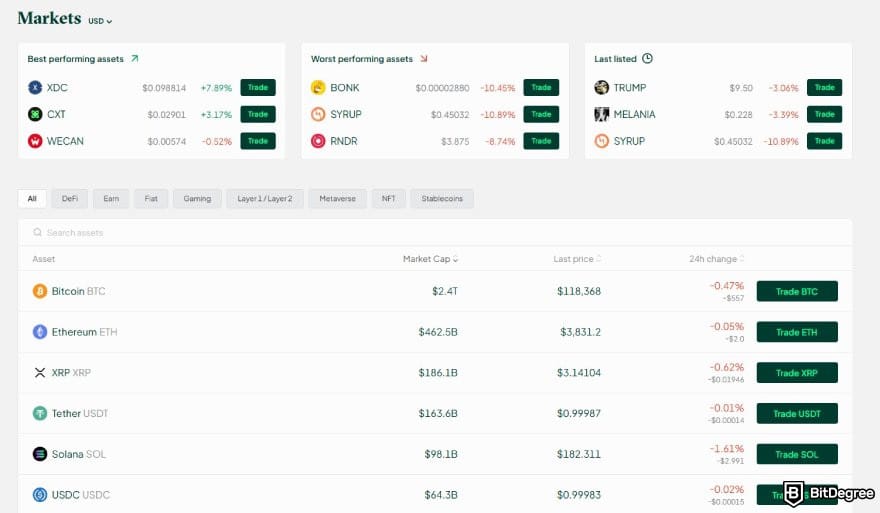
Task: Click Bitcoin's $118,368 last price
Action: tap(579, 291)
